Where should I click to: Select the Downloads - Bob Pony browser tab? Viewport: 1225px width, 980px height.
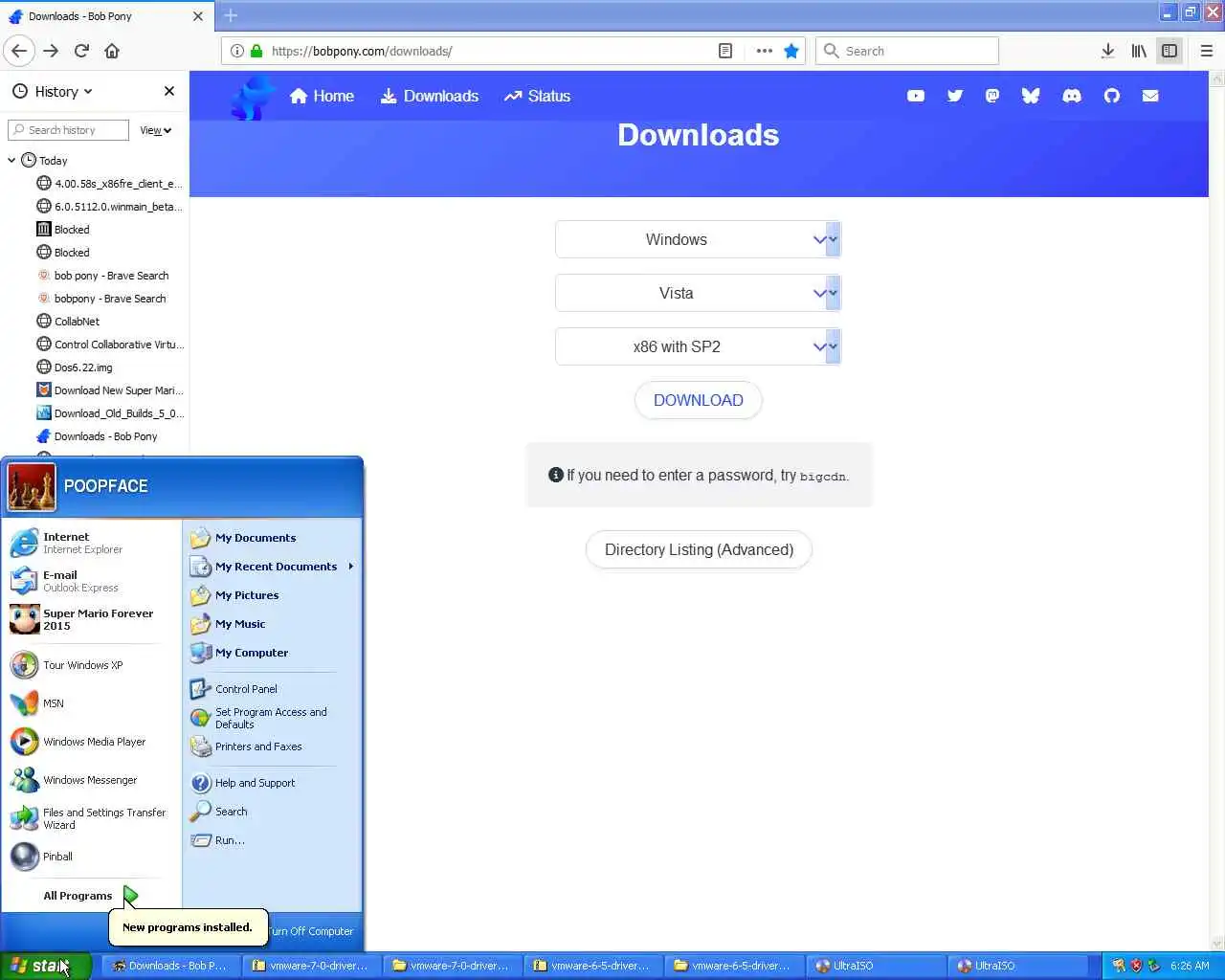tap(105, 16)
